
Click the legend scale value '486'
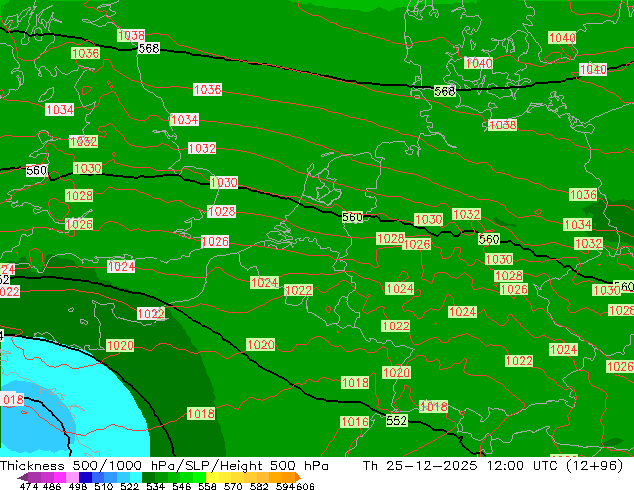click(52, 486)
